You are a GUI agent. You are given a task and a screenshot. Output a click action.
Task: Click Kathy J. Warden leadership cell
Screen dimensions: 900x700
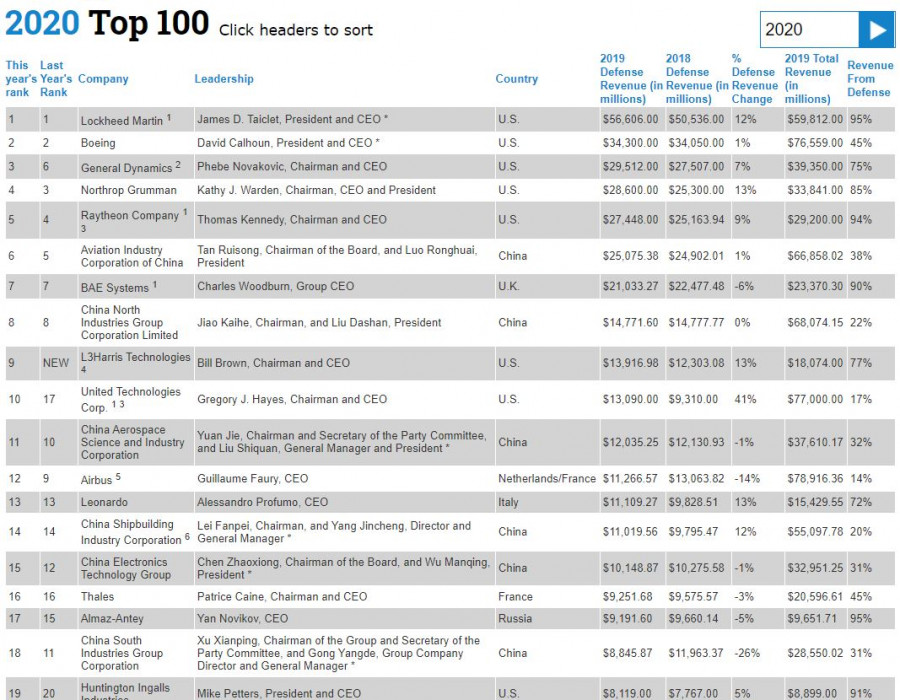[x=344, y=190]
